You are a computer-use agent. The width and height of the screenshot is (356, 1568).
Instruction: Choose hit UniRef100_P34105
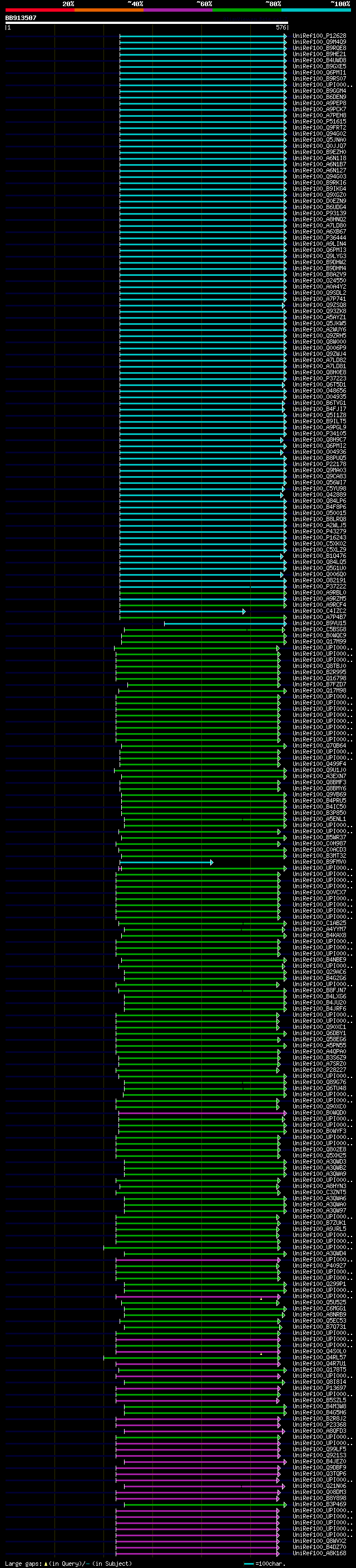319,433
